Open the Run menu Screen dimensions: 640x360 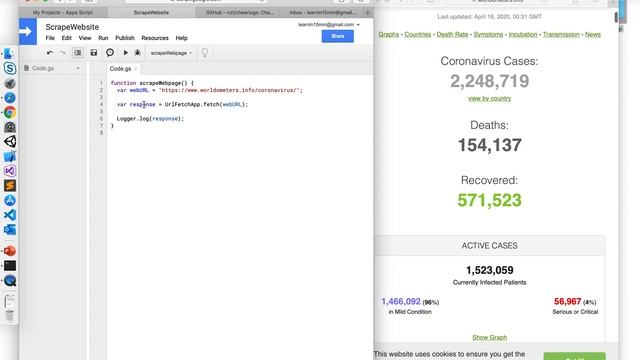click(x=103, y=38)
